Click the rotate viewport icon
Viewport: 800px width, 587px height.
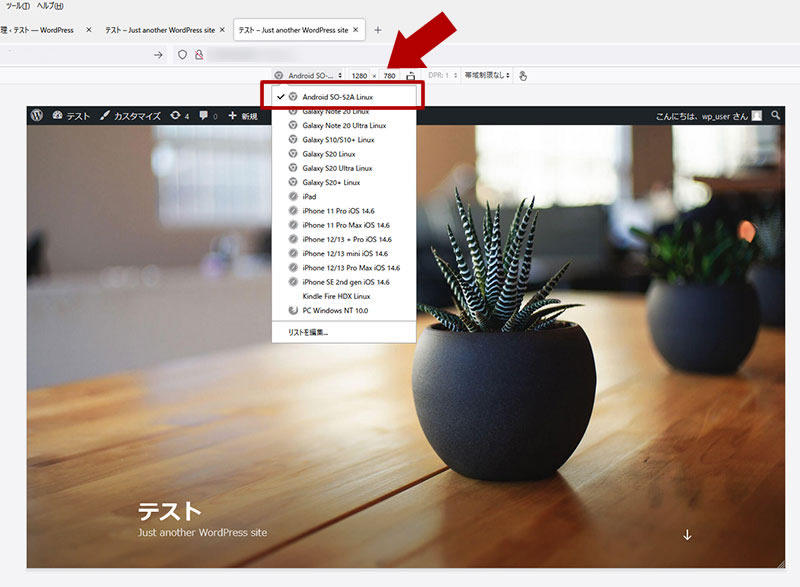[411, 75]
